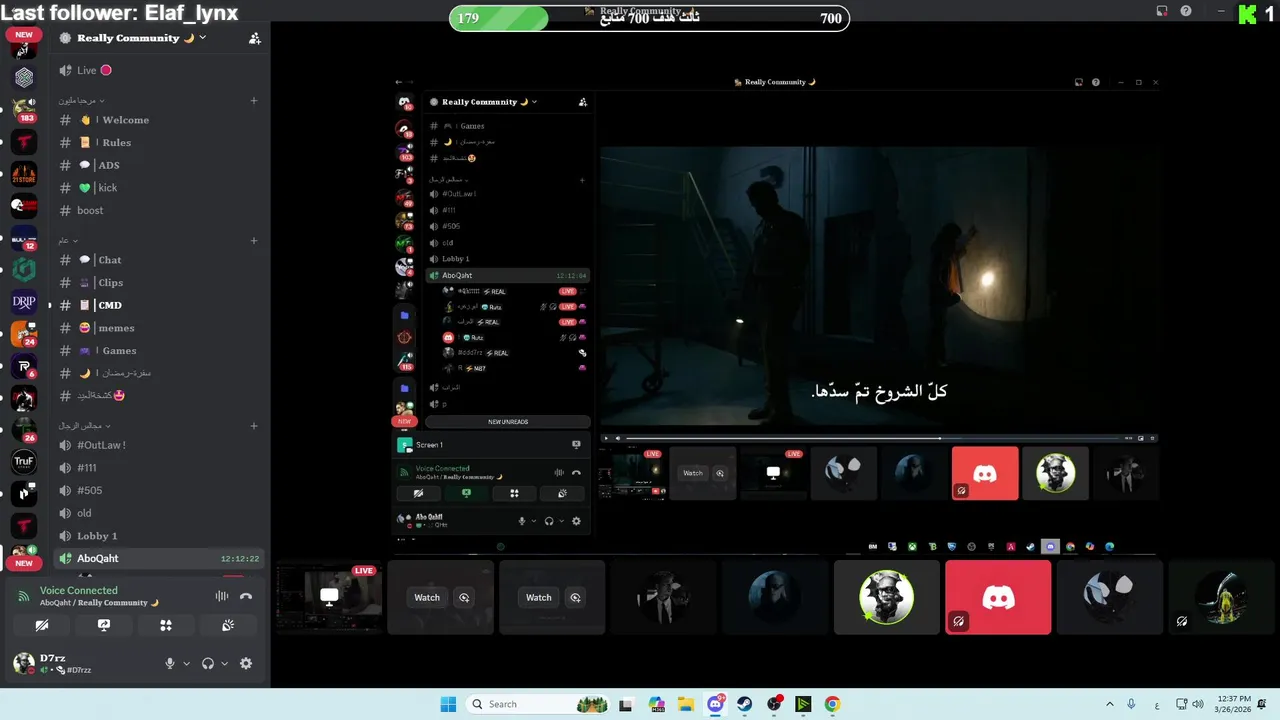Click the Voice Connected status text
This screenshot has width=1280, height=720.
point(78,591)
